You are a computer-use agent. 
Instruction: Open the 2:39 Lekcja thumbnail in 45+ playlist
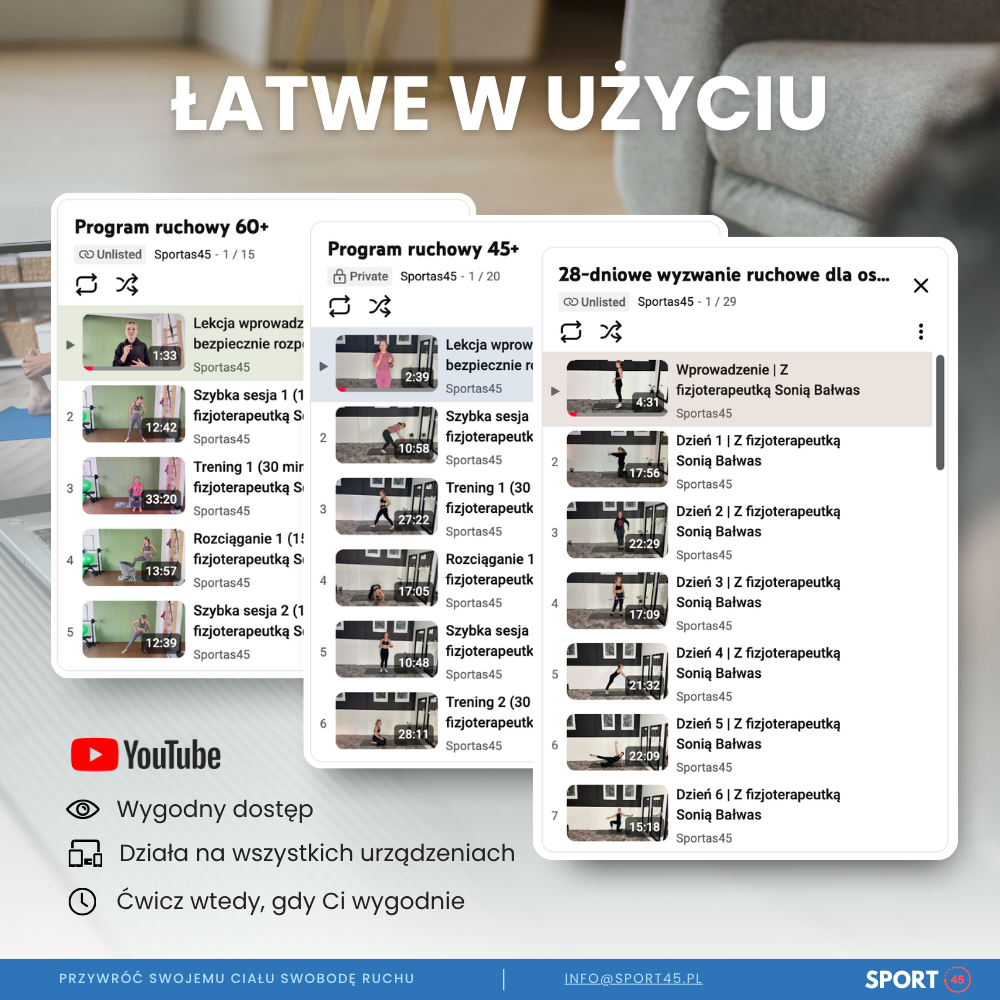point(386,364)
